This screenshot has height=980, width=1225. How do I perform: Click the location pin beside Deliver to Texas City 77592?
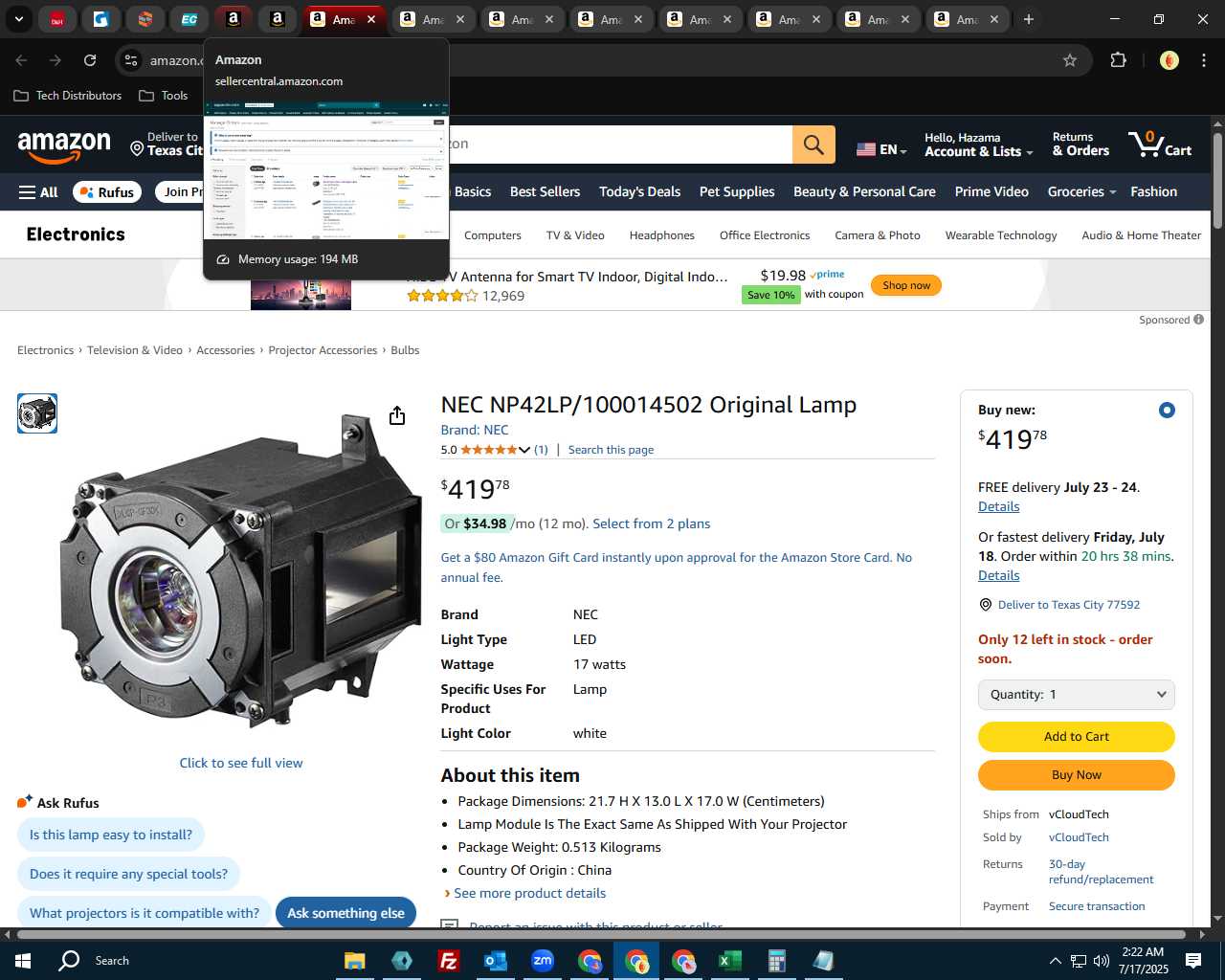pos(986,605)
